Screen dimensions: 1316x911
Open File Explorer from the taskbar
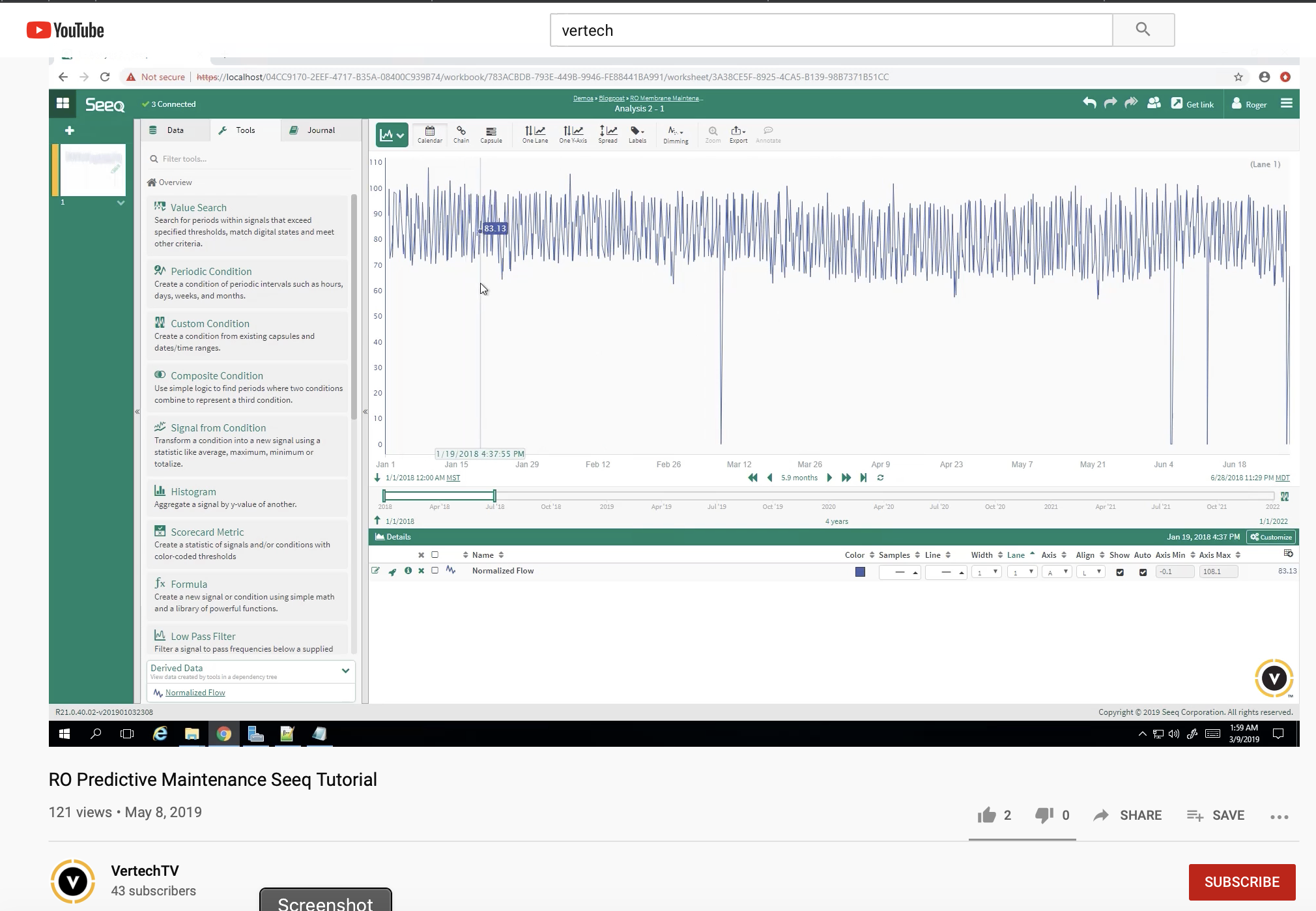tap(192, 734)
